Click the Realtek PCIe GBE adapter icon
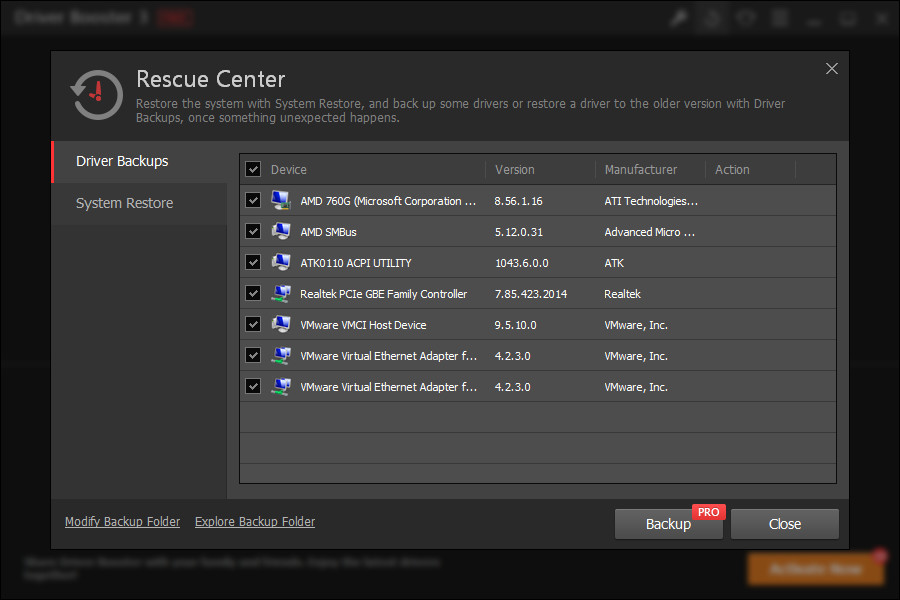Image resolution: width=900 pixels, height=600 pixels. coord(281,293)
